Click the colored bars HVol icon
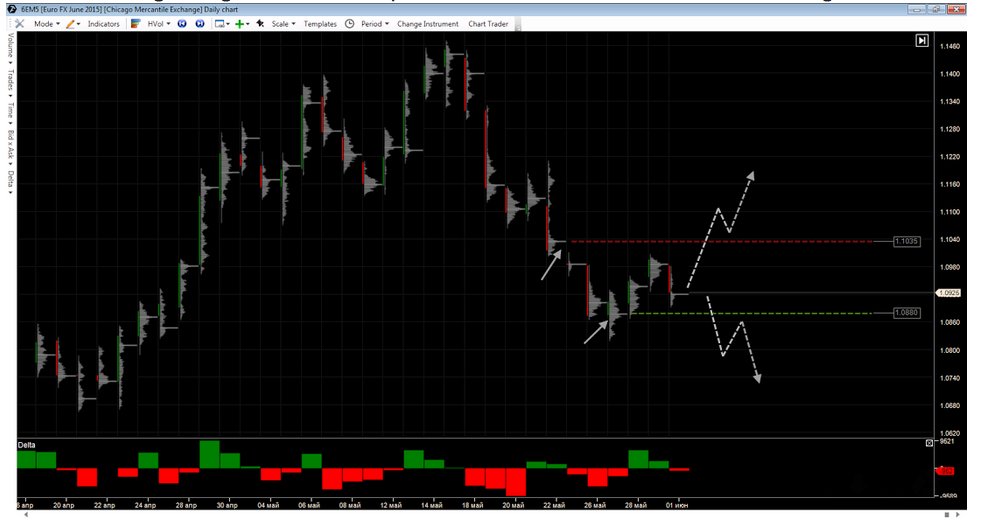983x519 pixels. click(135, 24)
